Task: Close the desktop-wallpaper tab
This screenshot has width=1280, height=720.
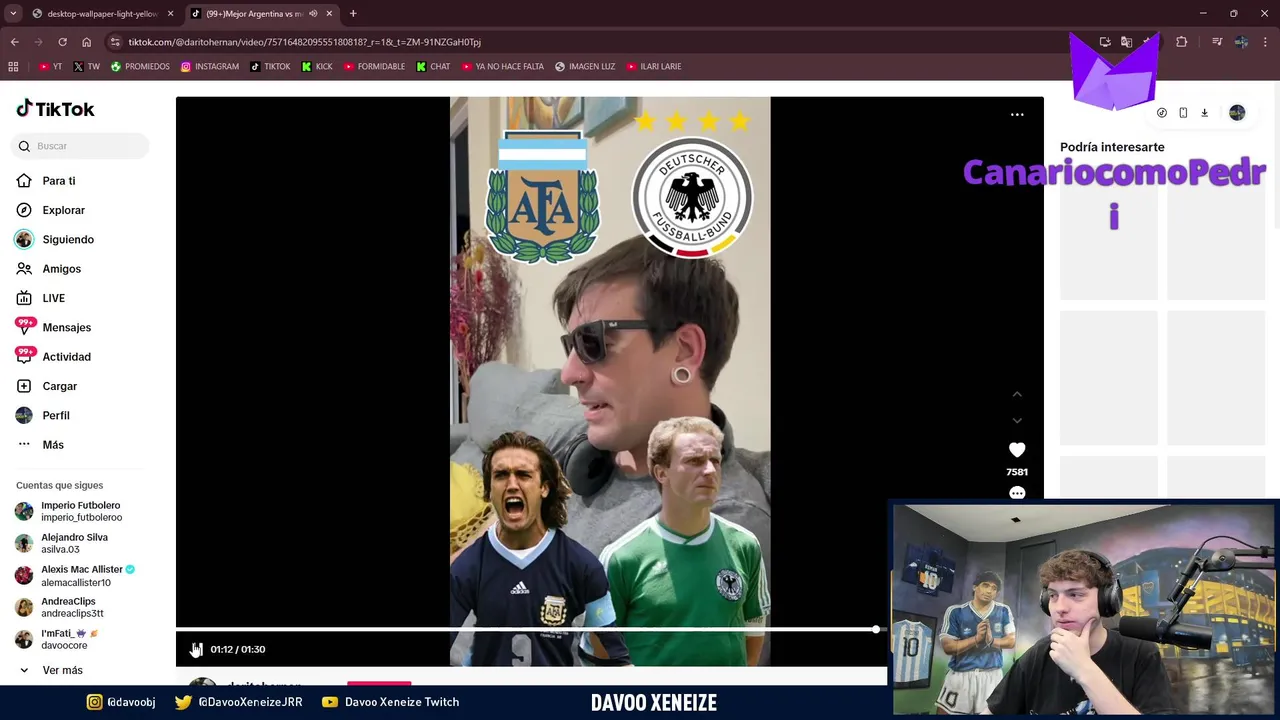Action: tap(170, 14)
